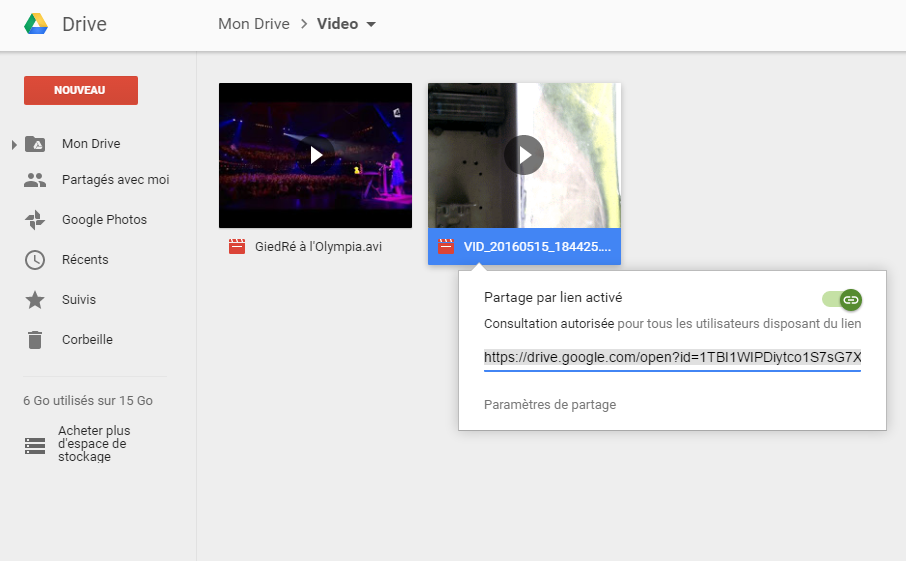Play the GiedRé à l'Olympia video thumbnail

(316, 155)
